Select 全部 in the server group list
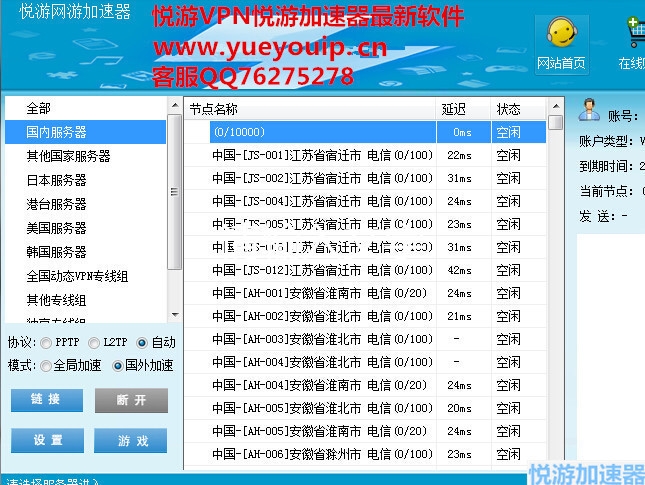Screen dimensions: 645x485 point(38,108)
